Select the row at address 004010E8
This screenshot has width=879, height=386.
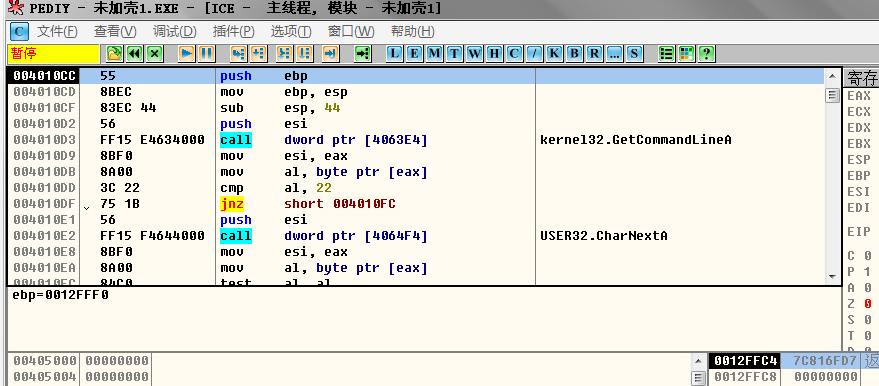(x=416, y=252)
